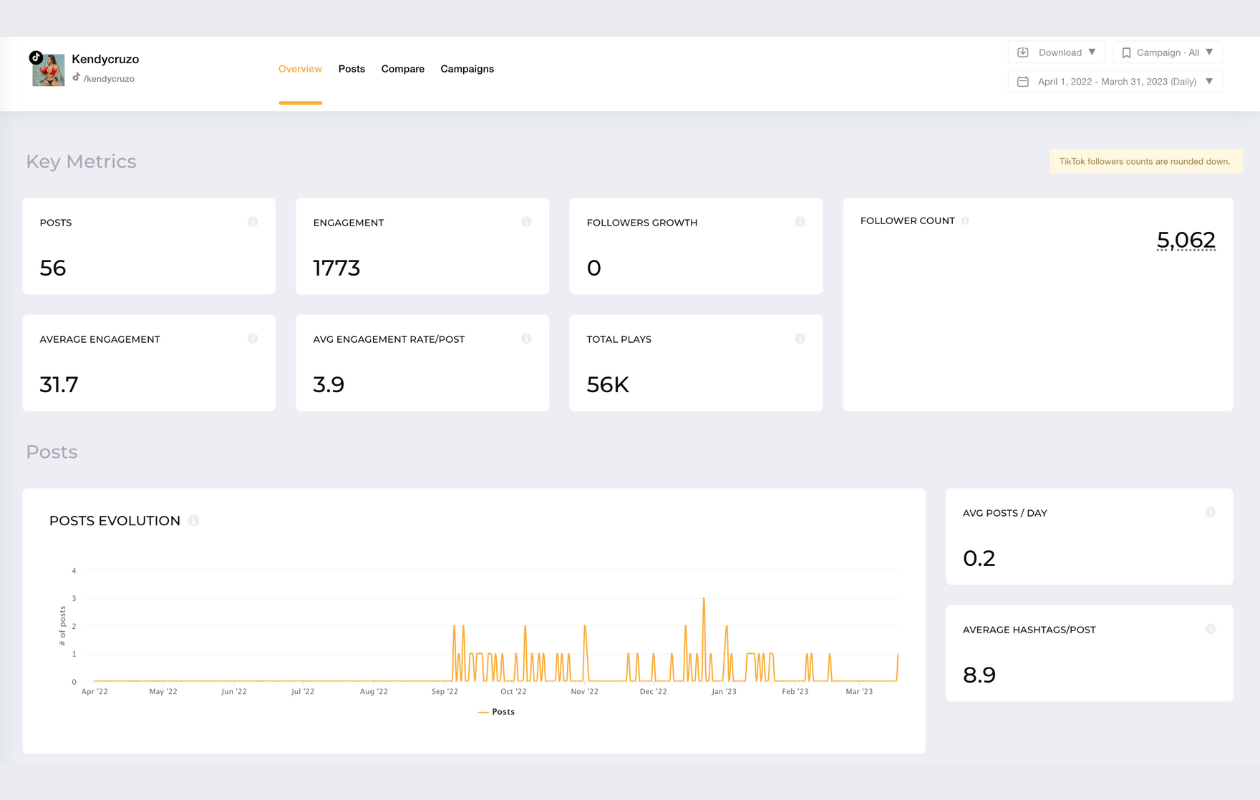The width and height of the screenshot is (1260, 800).
Task: Open the Campaign · All dropdown
Action: tap(1168, 52)
